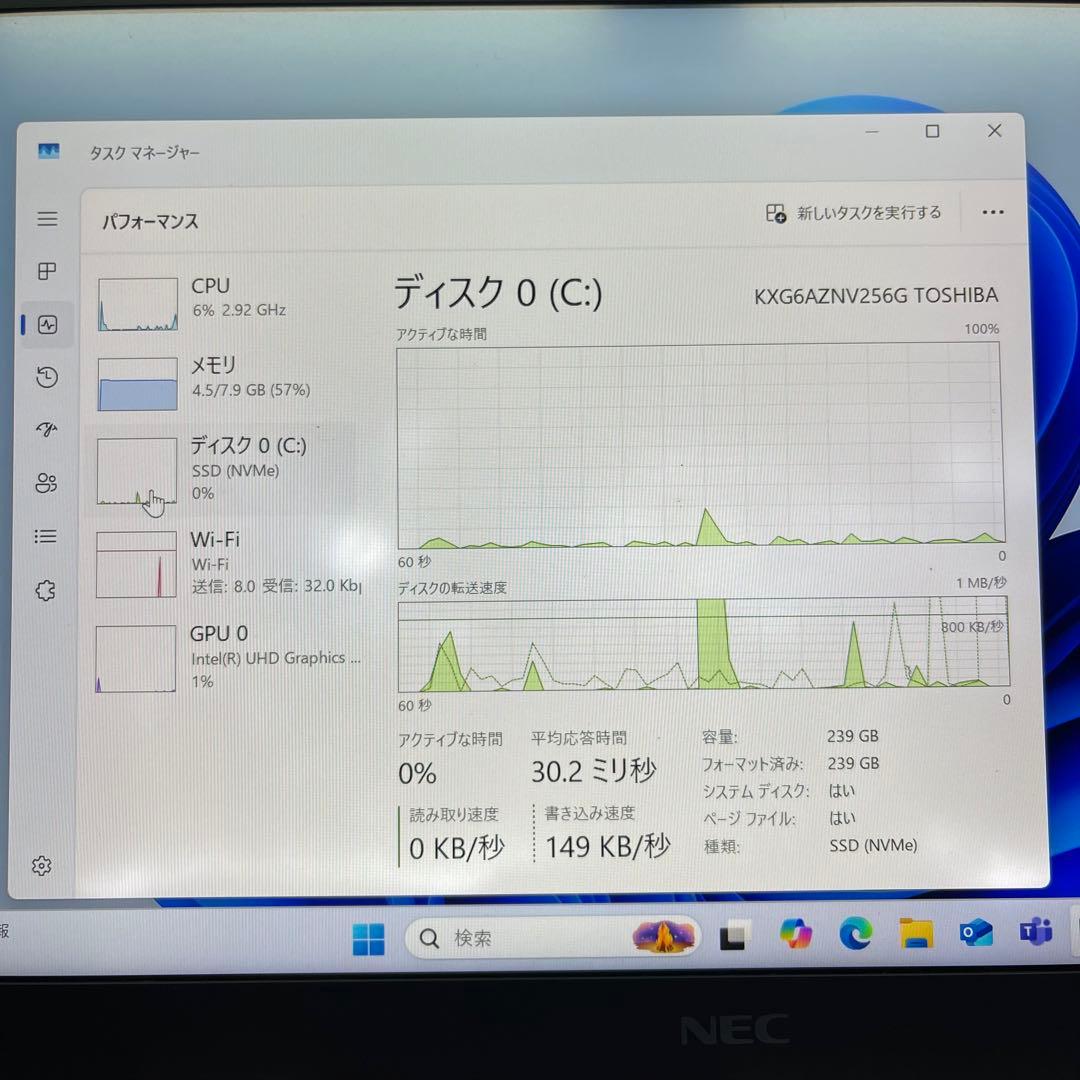
Task: Open the Processes page in Task Manager
Action: [46, 272]
